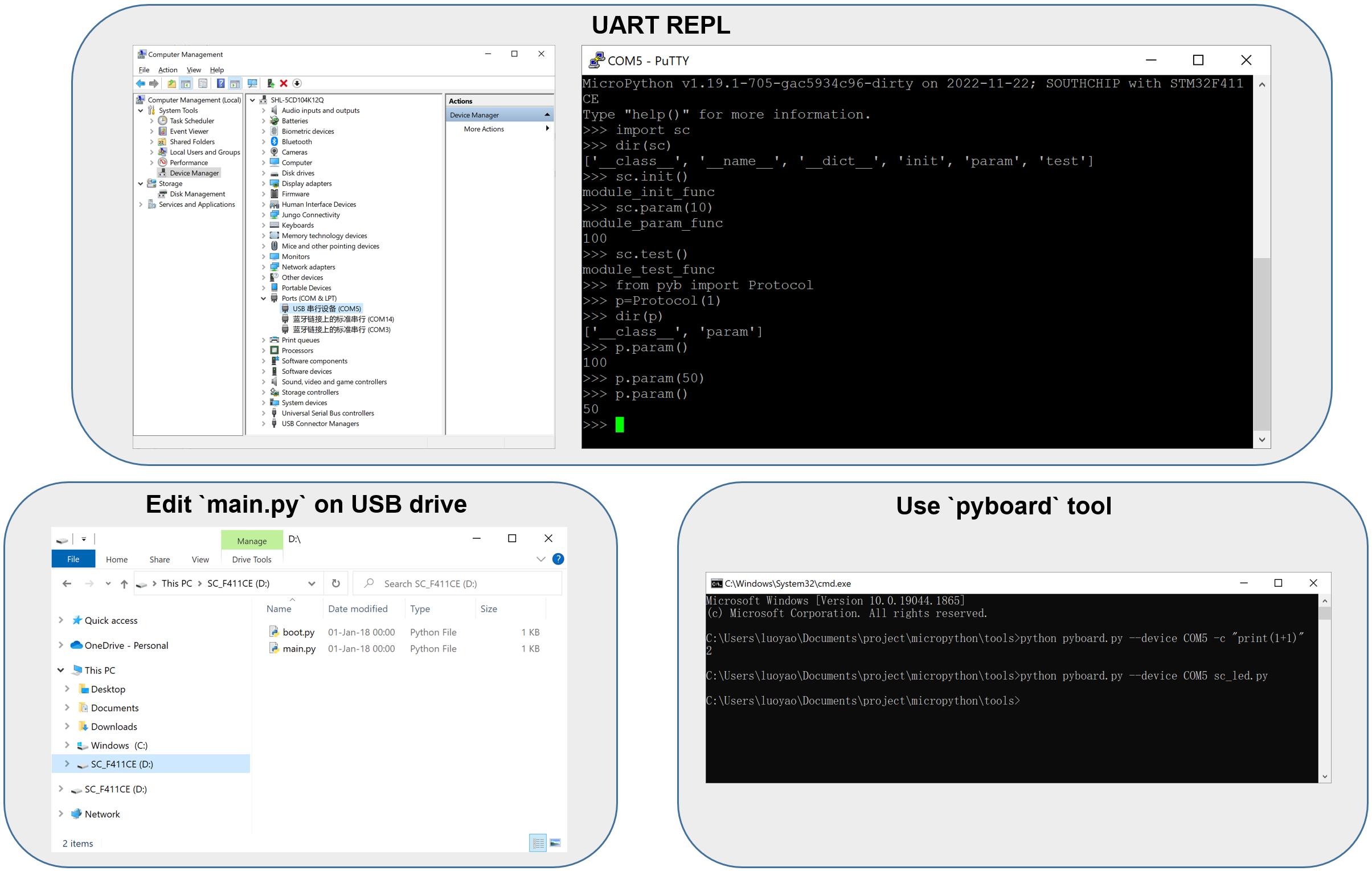The image size is (1372, 871).
Task: Click the scan for hardware changes monitor icon
Action: 252,84
